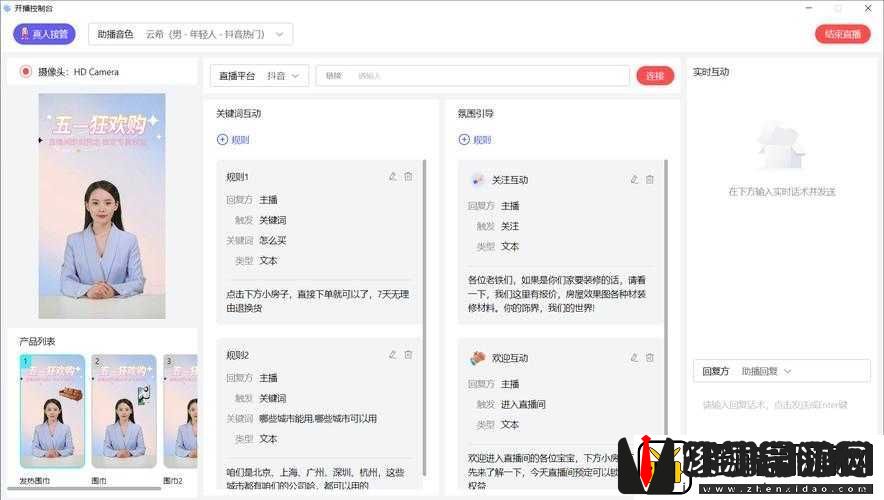This screenshot has height=500, width=884.
Task: Click the 关注互动 card icon
Action: tap(478, 179)
